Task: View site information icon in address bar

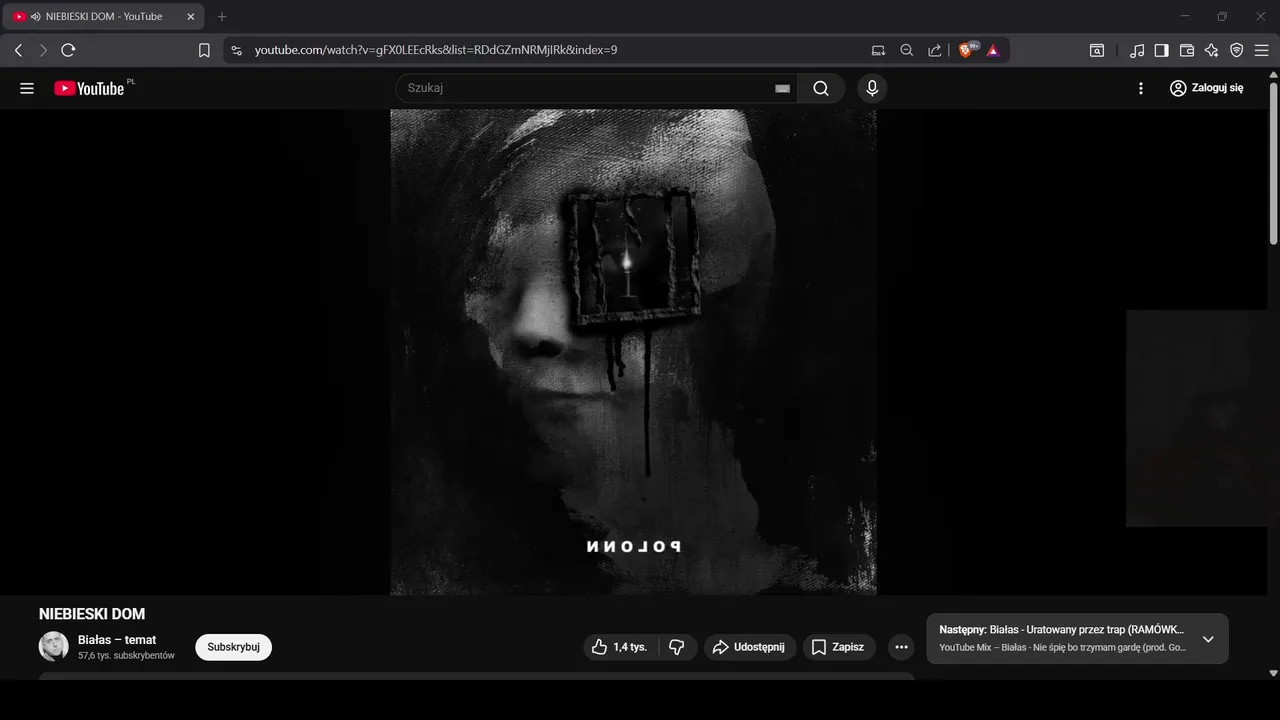Action: [236, 50]
